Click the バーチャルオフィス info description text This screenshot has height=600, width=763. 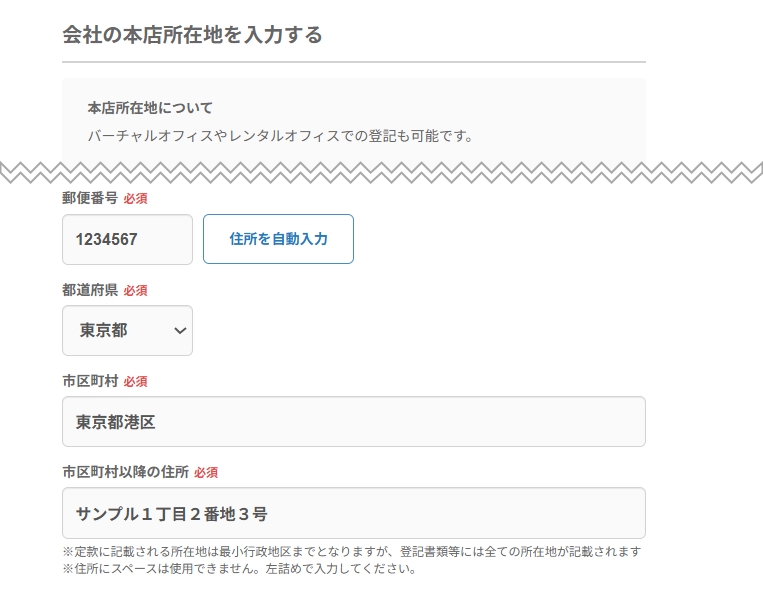tap(280, 135)
